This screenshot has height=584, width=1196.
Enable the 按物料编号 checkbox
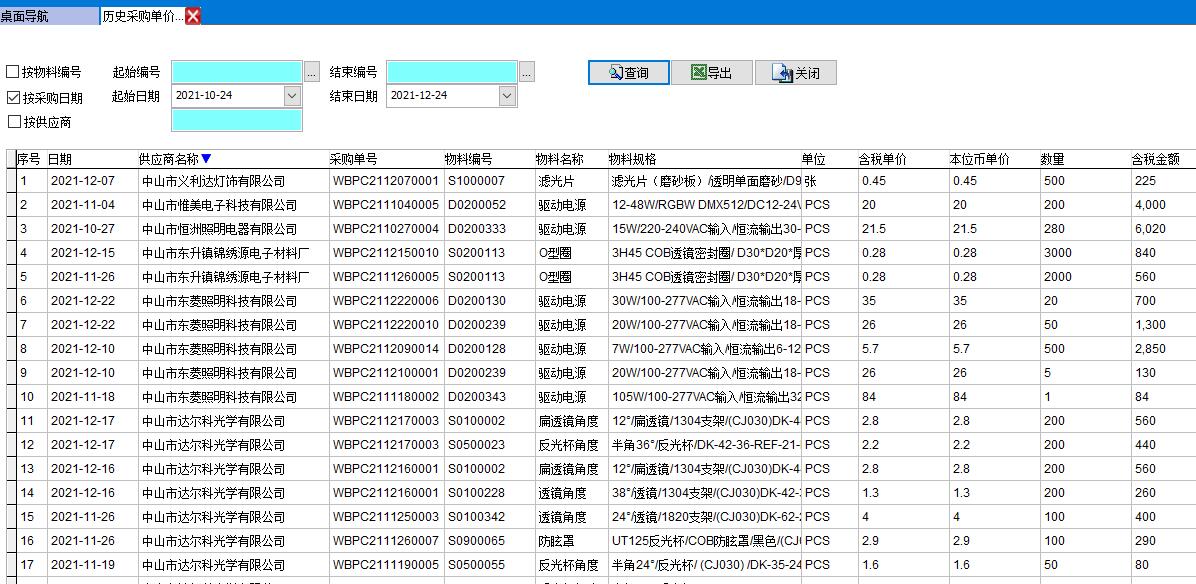coord(14,72)
